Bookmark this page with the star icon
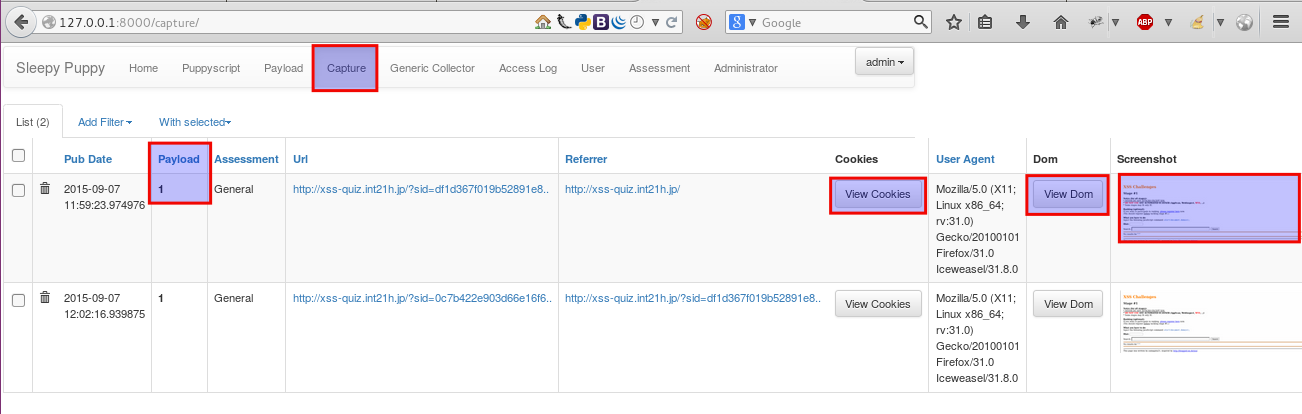This screenshot has height=414, width=1302. (x=954, y=22)
